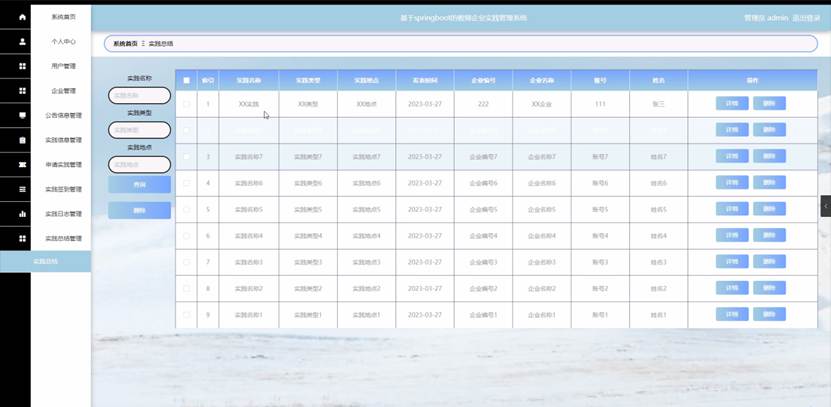Click 删除 for row 实践名称7

pyautogui.click(x=769, y=156)
